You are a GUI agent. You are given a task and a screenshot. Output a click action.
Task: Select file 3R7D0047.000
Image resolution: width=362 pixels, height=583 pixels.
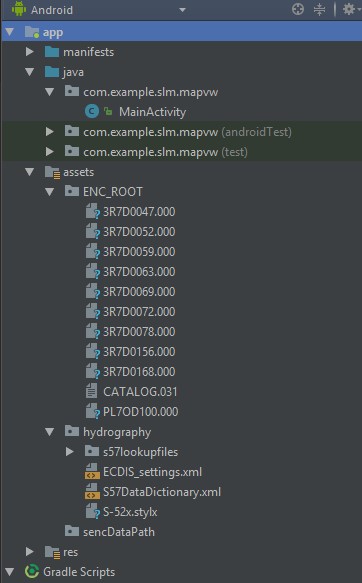pos(139,212)
